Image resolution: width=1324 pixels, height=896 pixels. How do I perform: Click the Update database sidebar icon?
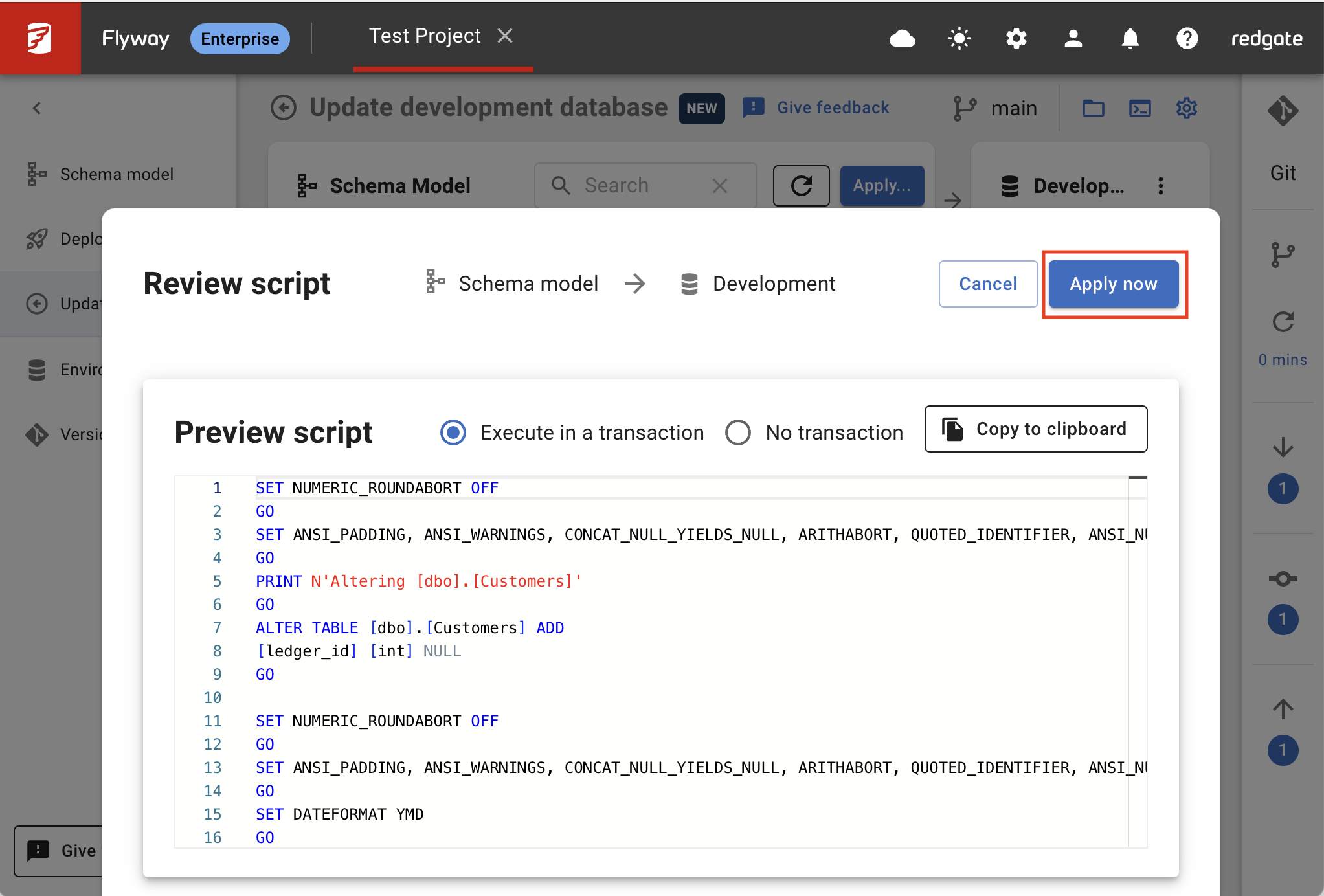[x=37, y=304]
